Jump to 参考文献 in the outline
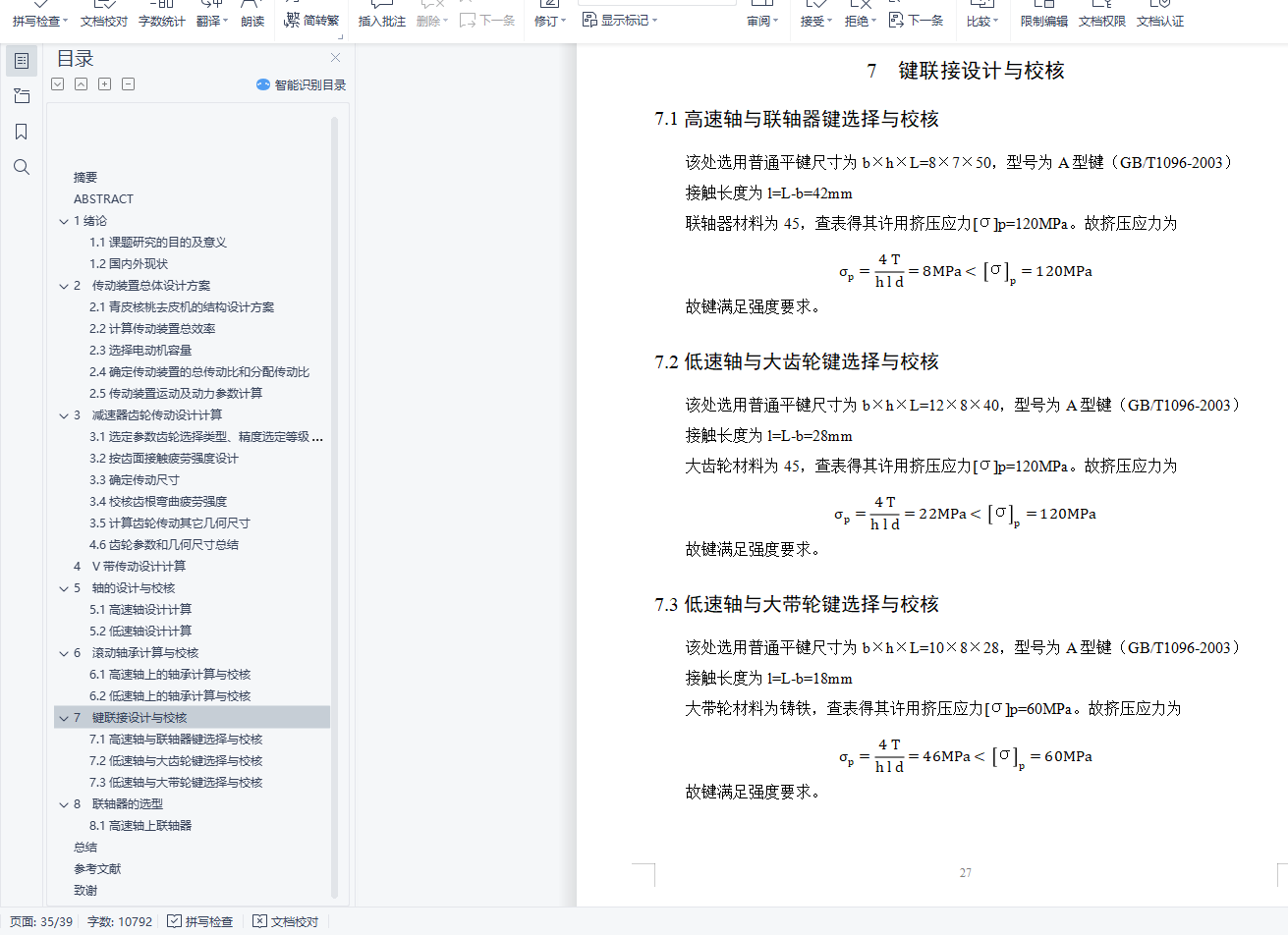The width and height of the screenshot is (1288, 935). pyautogui.click(x=97, y=869)
